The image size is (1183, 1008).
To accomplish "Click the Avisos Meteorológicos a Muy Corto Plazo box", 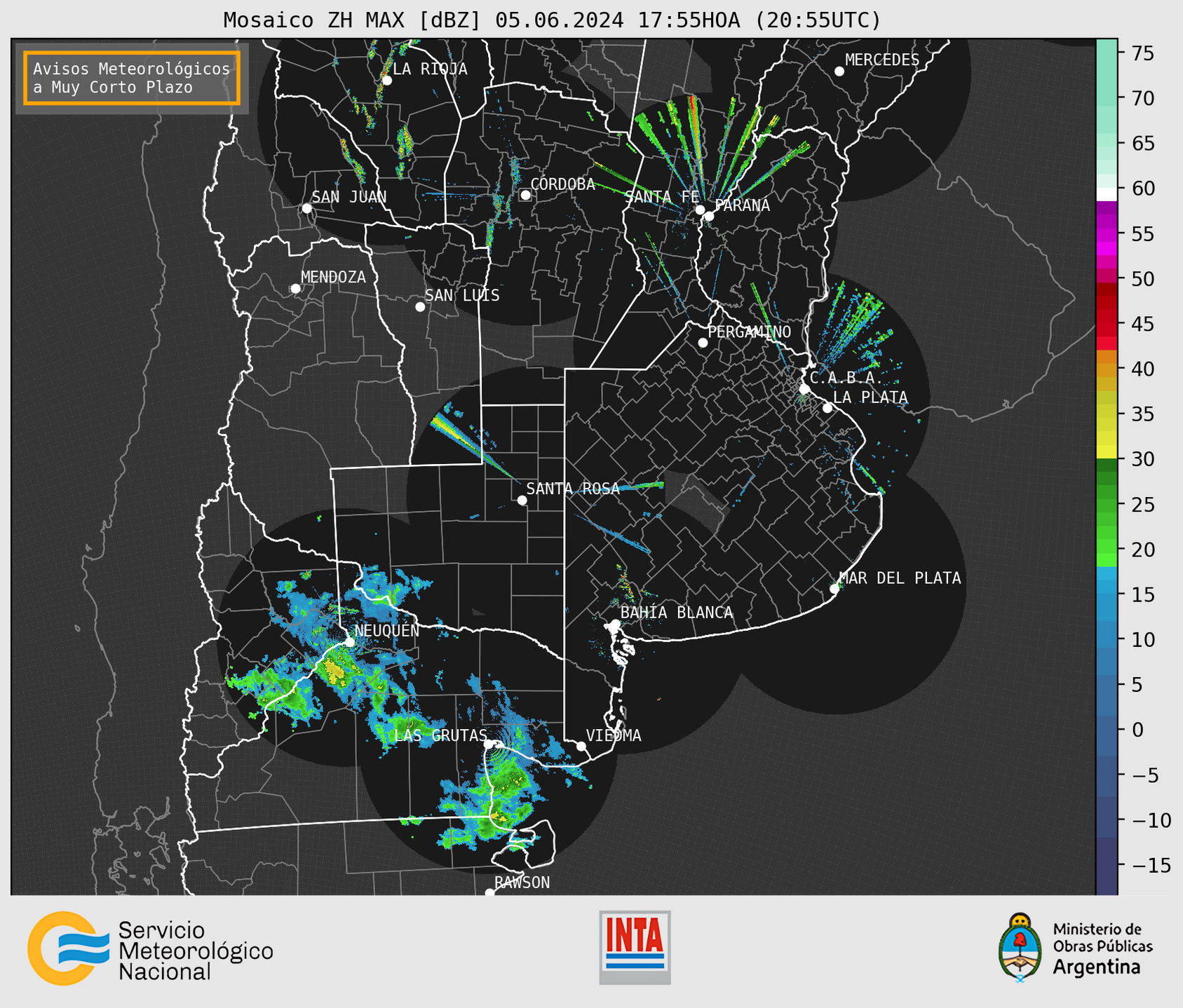I will 132,78.
